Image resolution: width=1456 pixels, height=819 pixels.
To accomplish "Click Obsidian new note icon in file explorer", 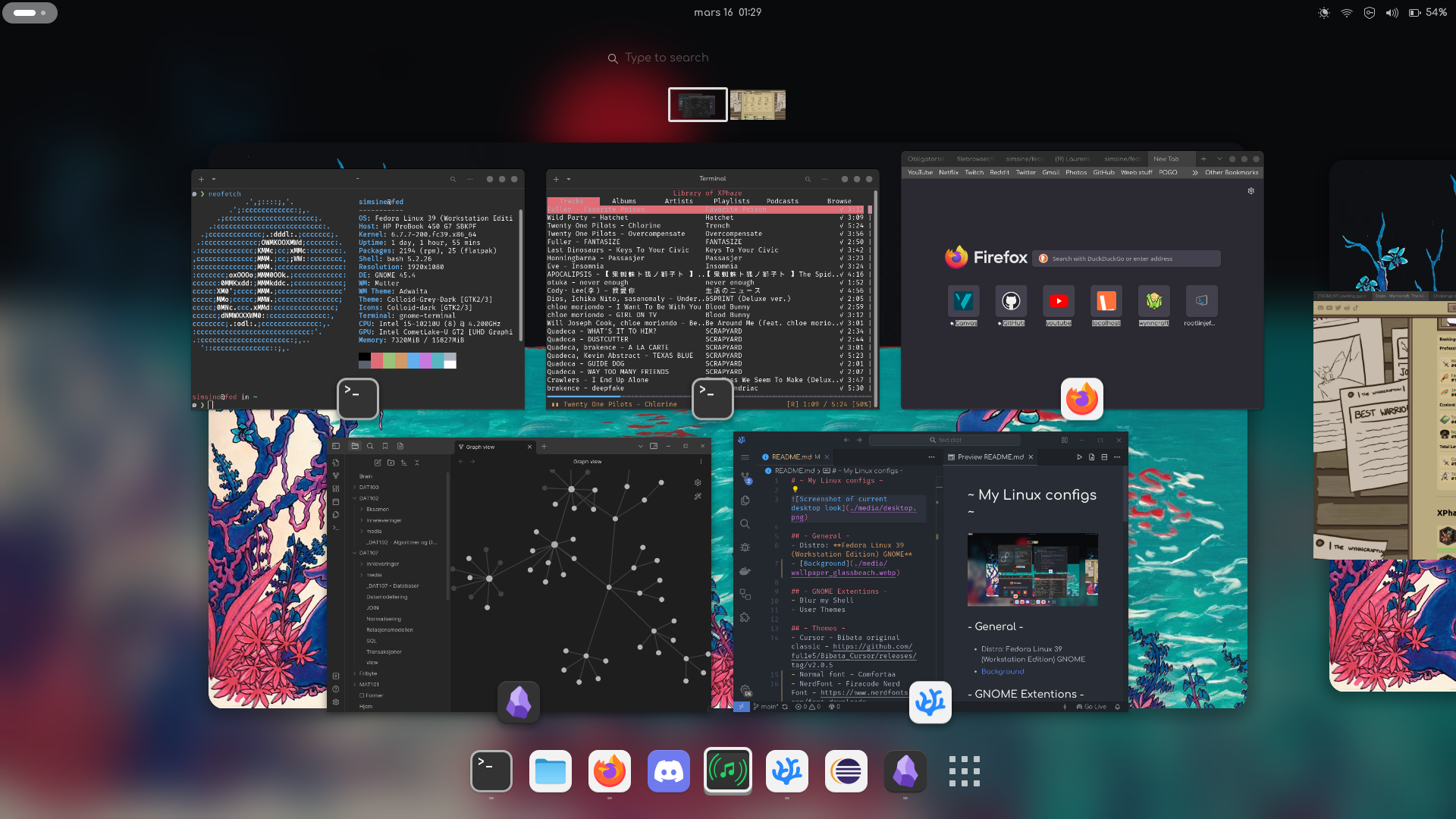I will click(378, 463).
